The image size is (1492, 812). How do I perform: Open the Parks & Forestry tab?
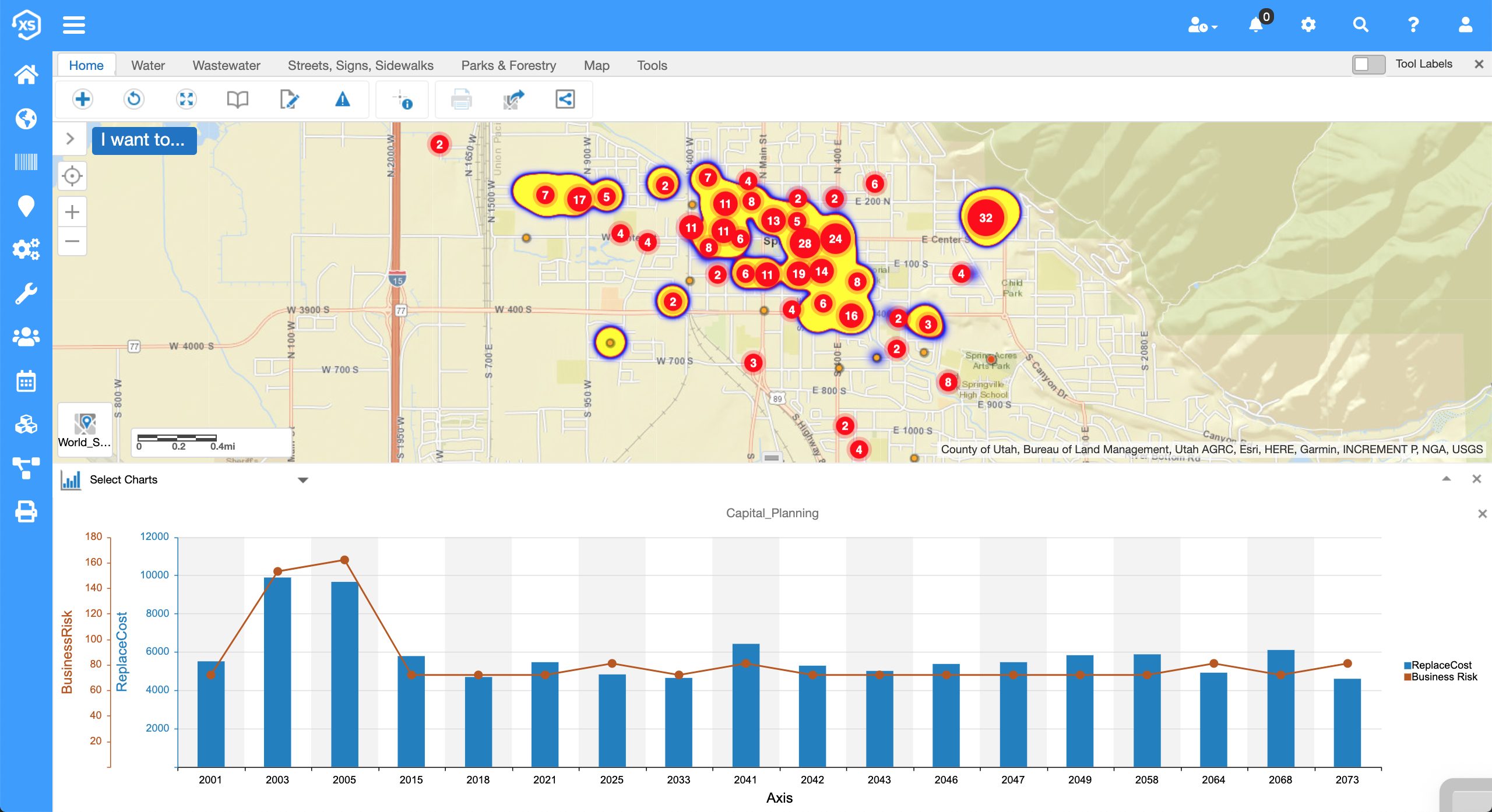[x=508, y=65]
